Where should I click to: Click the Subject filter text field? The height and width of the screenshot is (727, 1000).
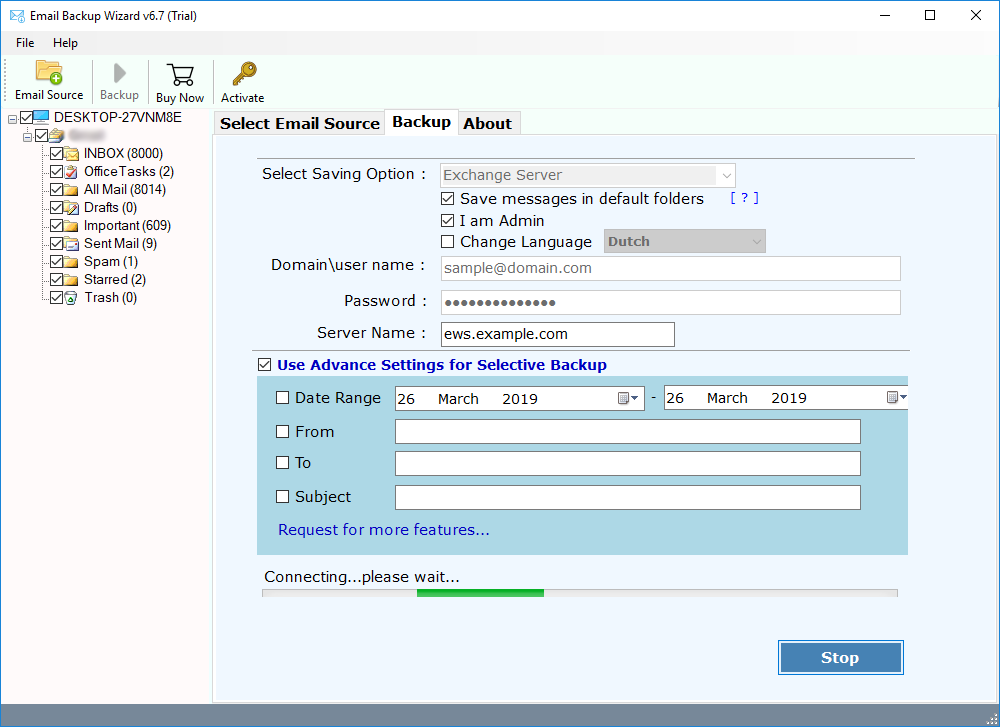(628, 497)
